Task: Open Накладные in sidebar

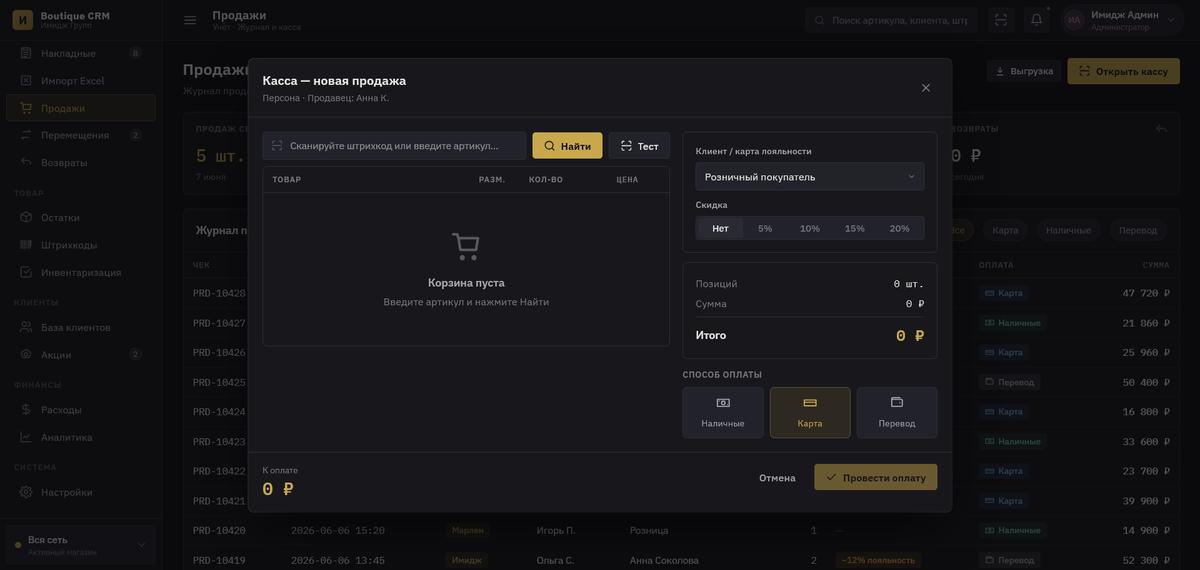Action: [81, 53]
